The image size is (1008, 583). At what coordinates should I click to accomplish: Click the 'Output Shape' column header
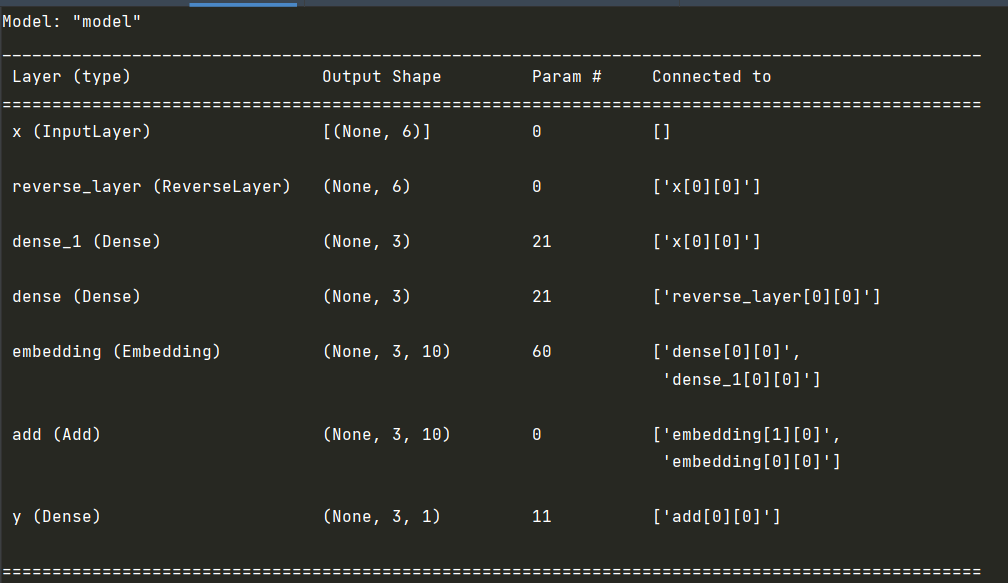[x=381, y=77]
